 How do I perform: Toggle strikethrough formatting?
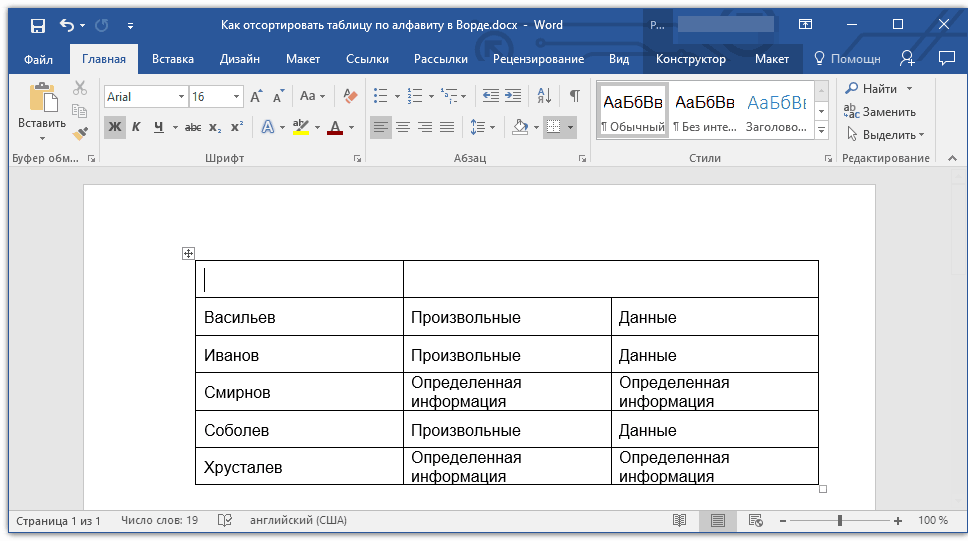tap(193, 127)
